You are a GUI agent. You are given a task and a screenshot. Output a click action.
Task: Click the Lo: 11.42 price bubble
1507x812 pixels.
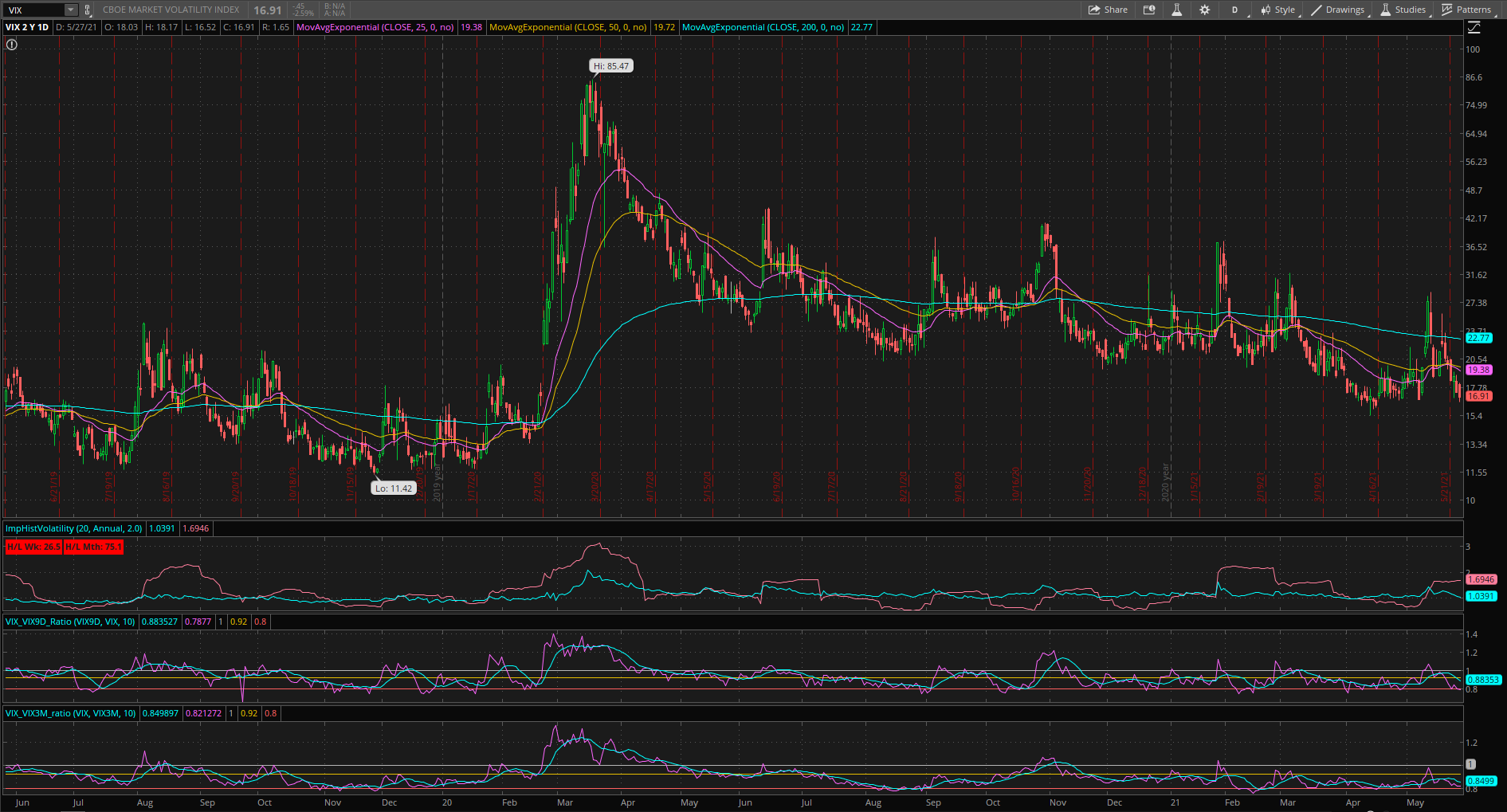(394, 488)
